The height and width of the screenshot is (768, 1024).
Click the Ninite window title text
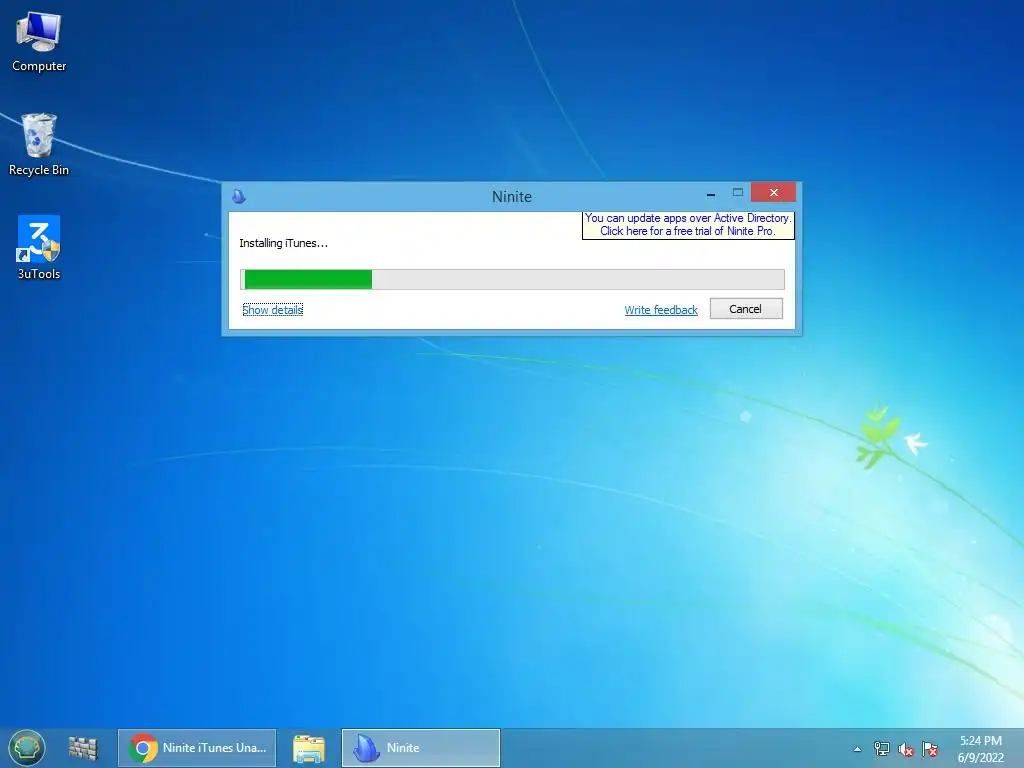(x=512, y=196)
